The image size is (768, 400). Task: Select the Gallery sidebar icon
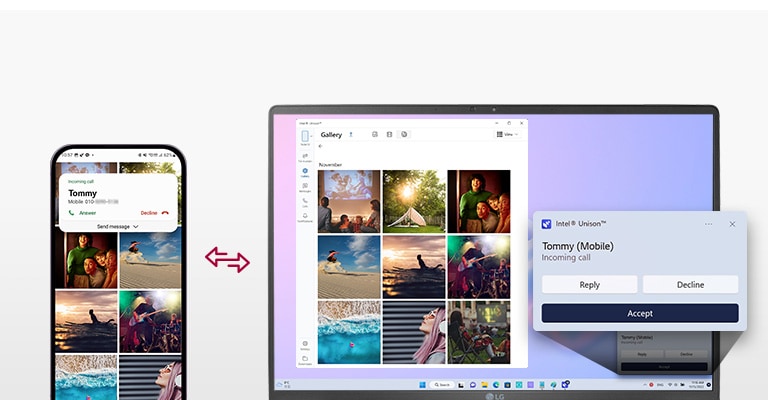[x=304, y=171]
